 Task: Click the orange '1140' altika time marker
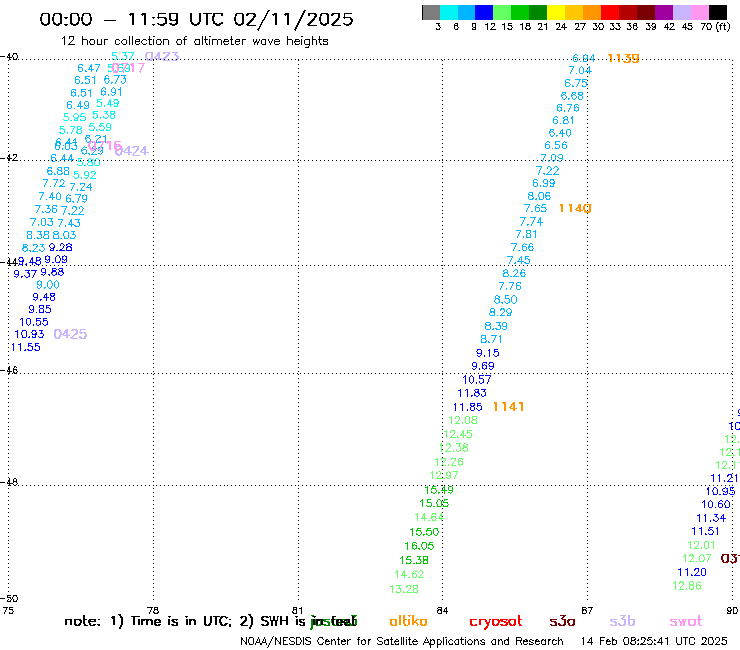tap(575, 208)
